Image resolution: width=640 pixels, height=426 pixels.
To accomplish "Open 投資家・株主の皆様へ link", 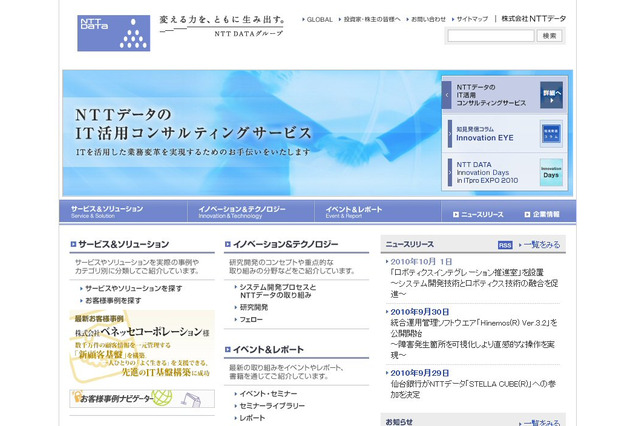I will coord(370,19).
